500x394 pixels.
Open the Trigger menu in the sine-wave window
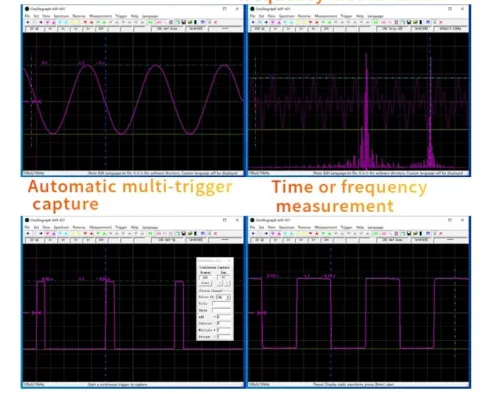coord(121,16)
